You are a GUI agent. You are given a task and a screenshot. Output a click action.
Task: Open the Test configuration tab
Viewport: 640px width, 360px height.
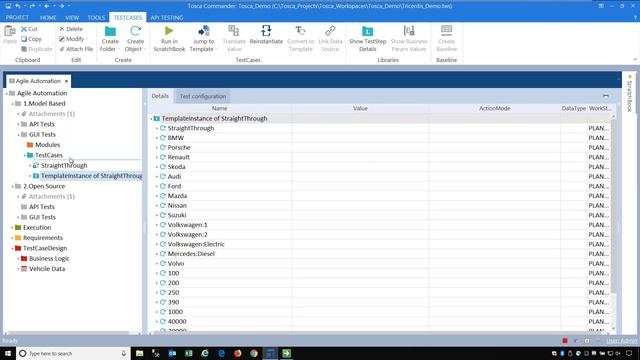point(202,96)
